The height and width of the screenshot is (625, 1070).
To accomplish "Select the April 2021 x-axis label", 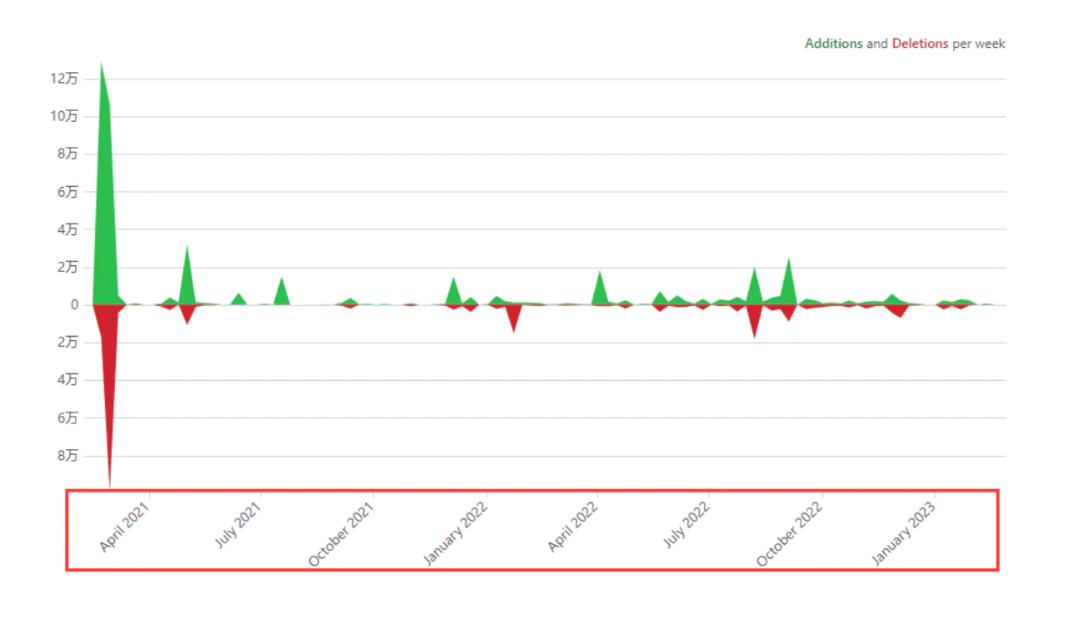I will pyautogui.click(x=125, y=527).
